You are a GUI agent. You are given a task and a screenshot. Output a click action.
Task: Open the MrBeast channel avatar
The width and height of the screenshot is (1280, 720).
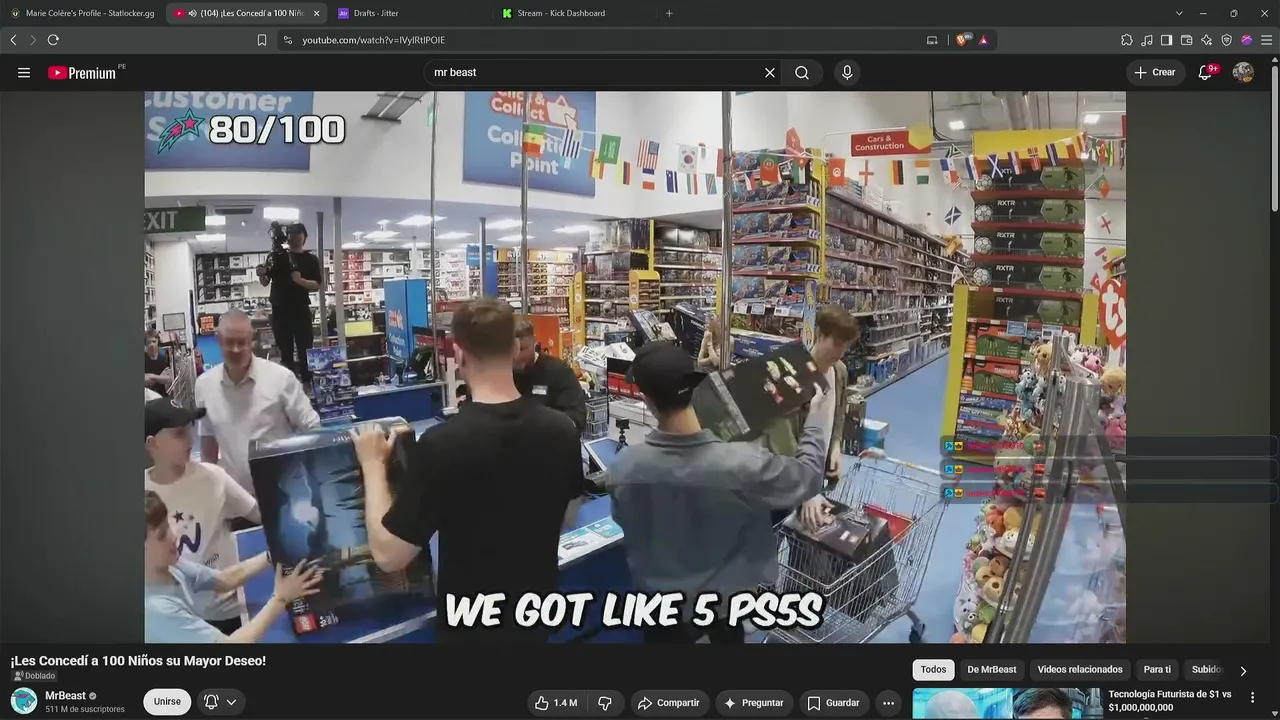point(24,701)
